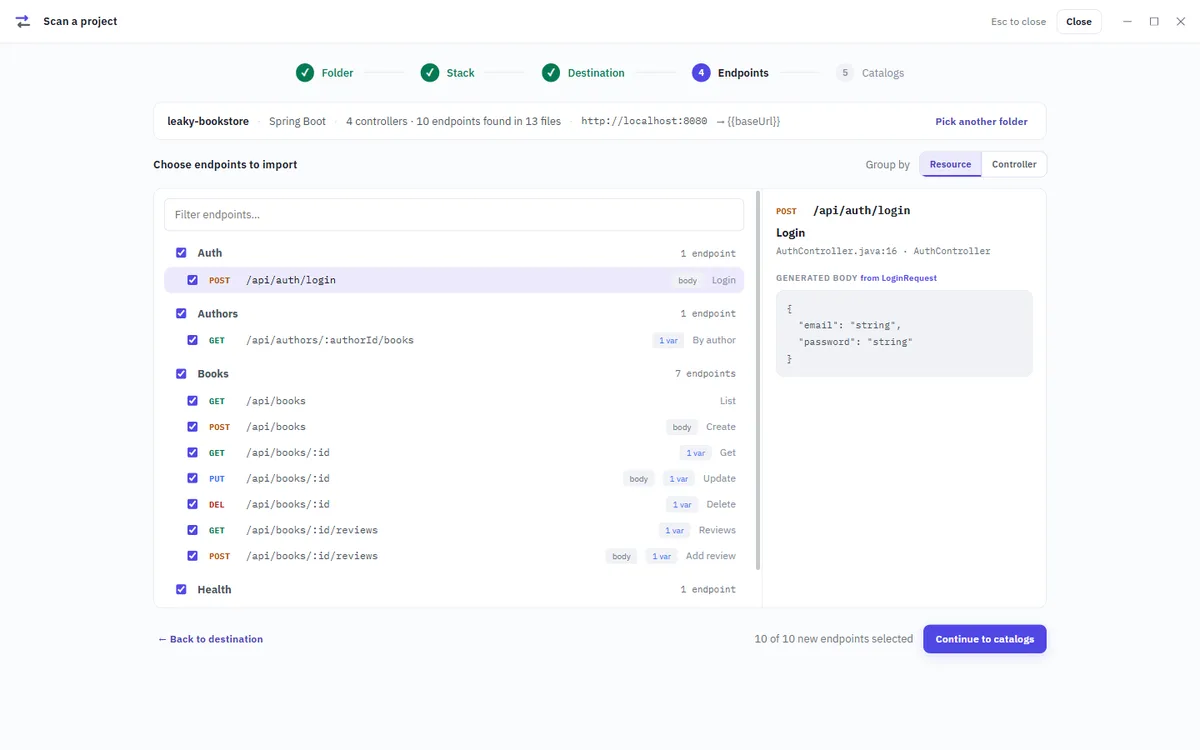Click the endpoint list scrollbar
The width and height of the screenshot is (1200, 750).
(x=758, y=380)
